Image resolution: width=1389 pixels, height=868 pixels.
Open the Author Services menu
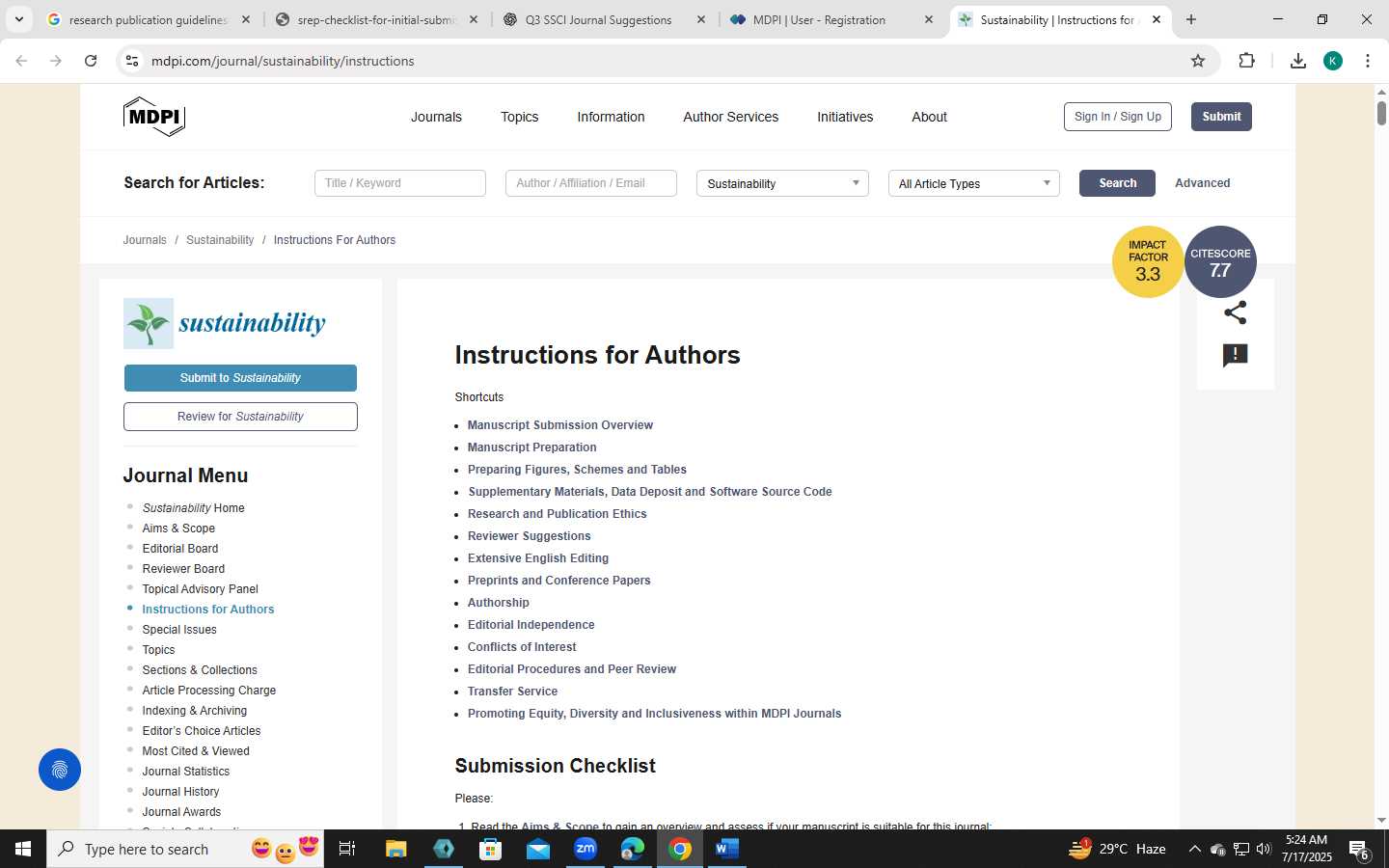point(730,117)
